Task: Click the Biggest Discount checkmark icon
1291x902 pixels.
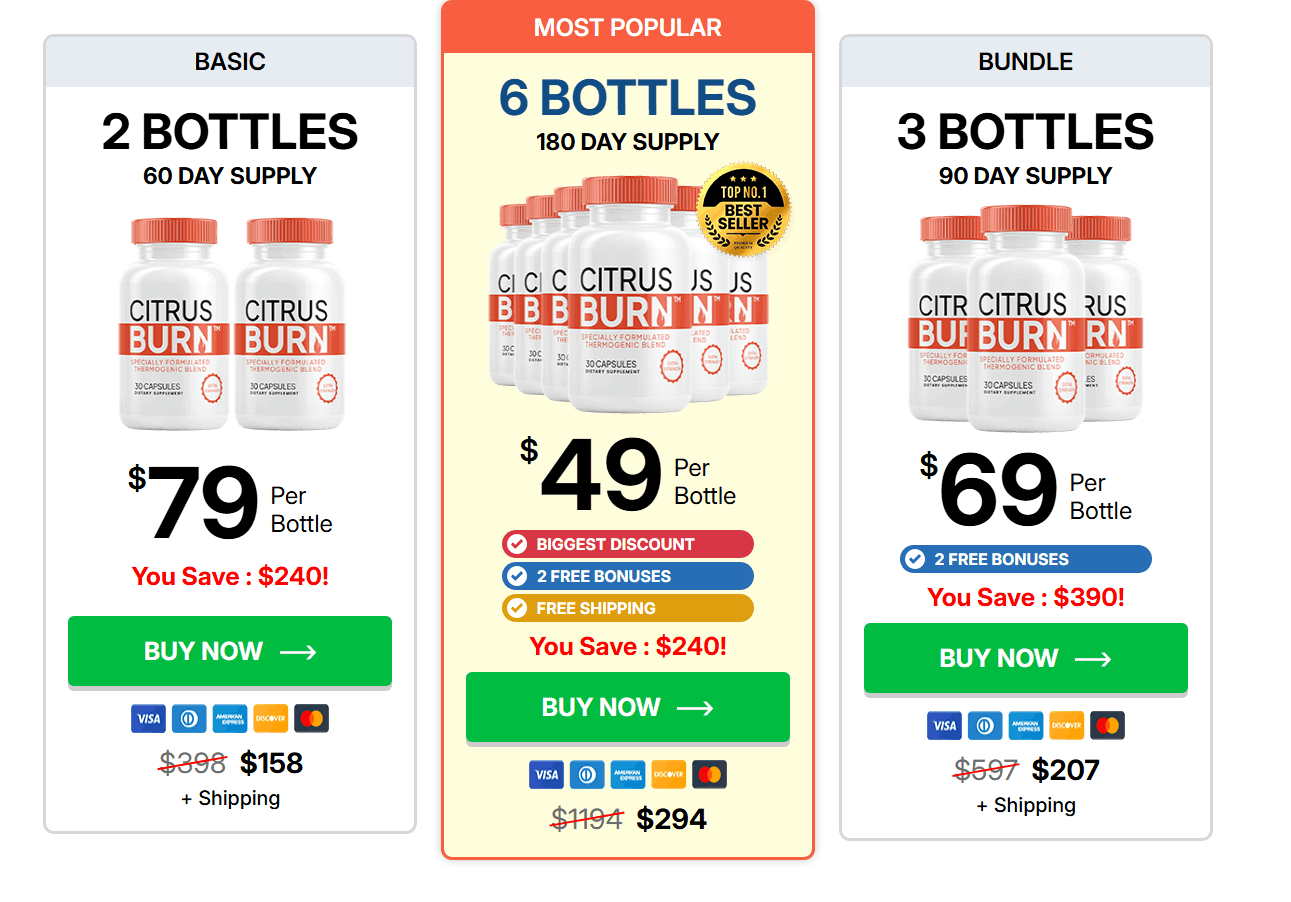Action: pyautogui.click(x=516, y=544)
